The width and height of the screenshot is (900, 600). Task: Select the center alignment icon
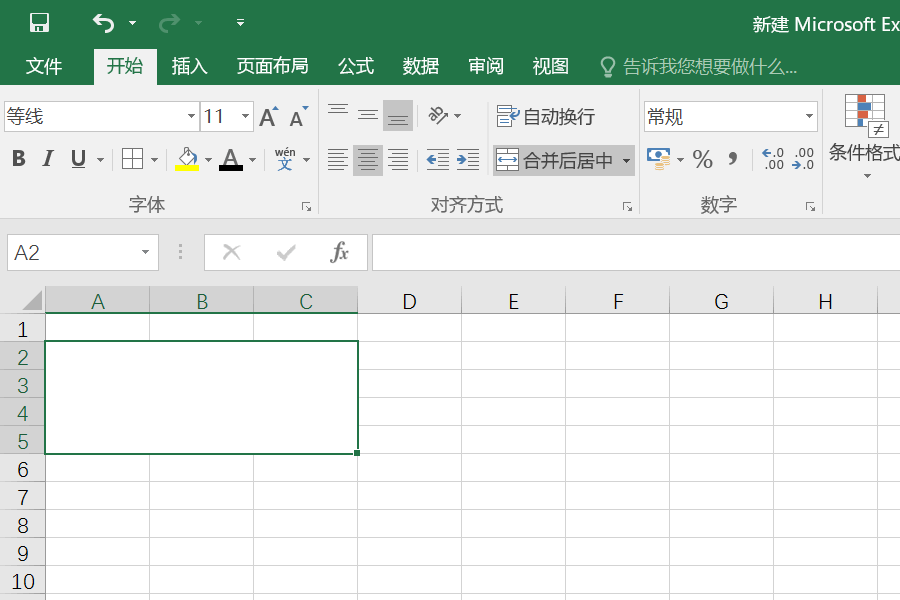[x=367, y=159]
